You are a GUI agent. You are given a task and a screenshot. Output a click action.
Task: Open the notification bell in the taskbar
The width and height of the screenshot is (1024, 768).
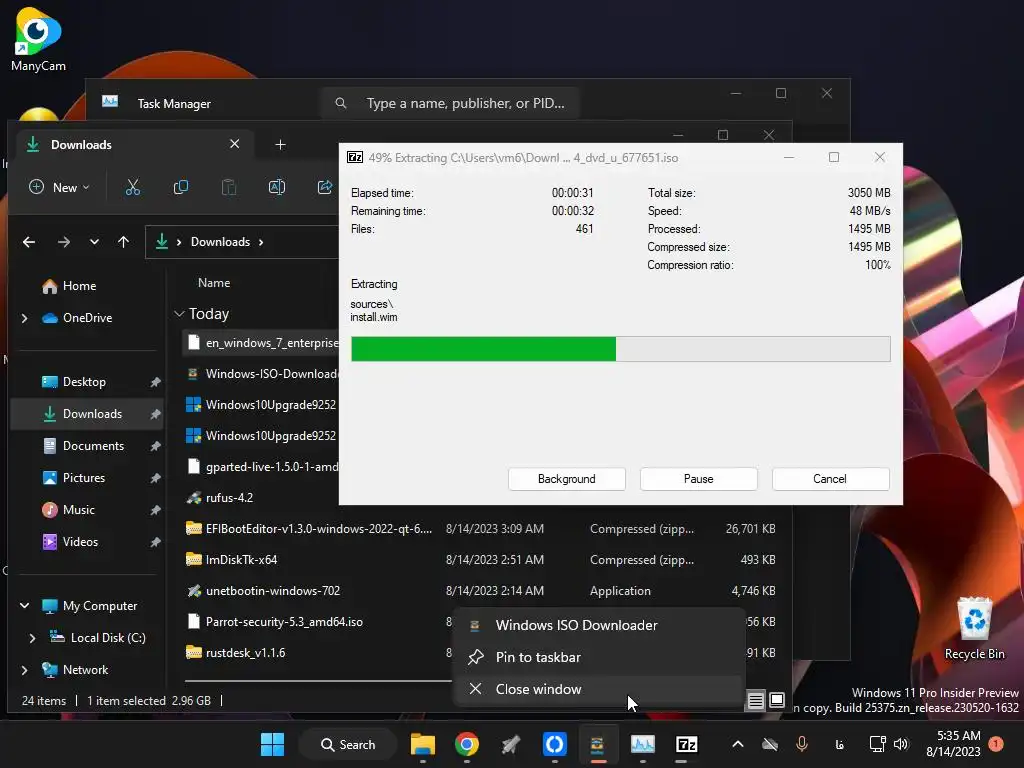pos(995,744)
